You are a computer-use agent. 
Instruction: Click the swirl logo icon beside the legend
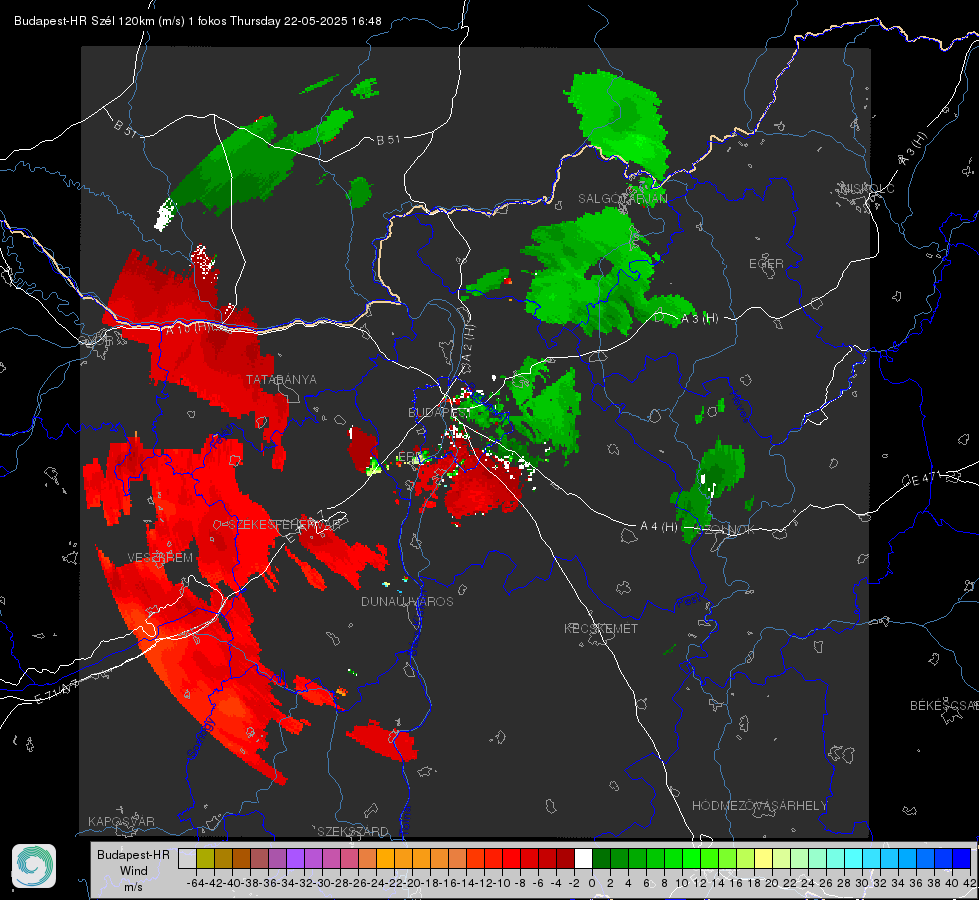click(x=34, y=866)
